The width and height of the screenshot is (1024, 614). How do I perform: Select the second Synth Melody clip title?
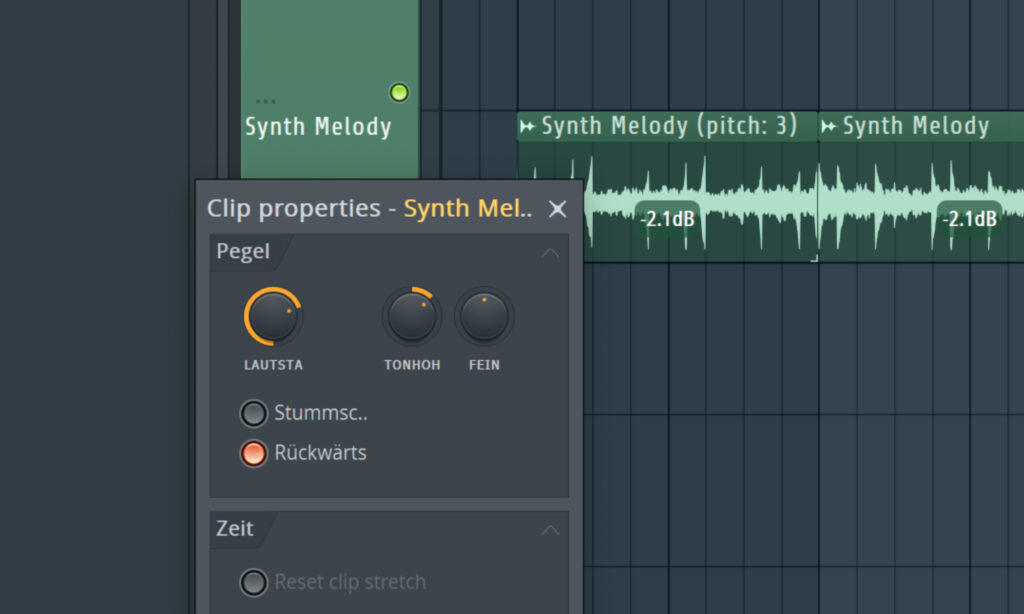916,125
